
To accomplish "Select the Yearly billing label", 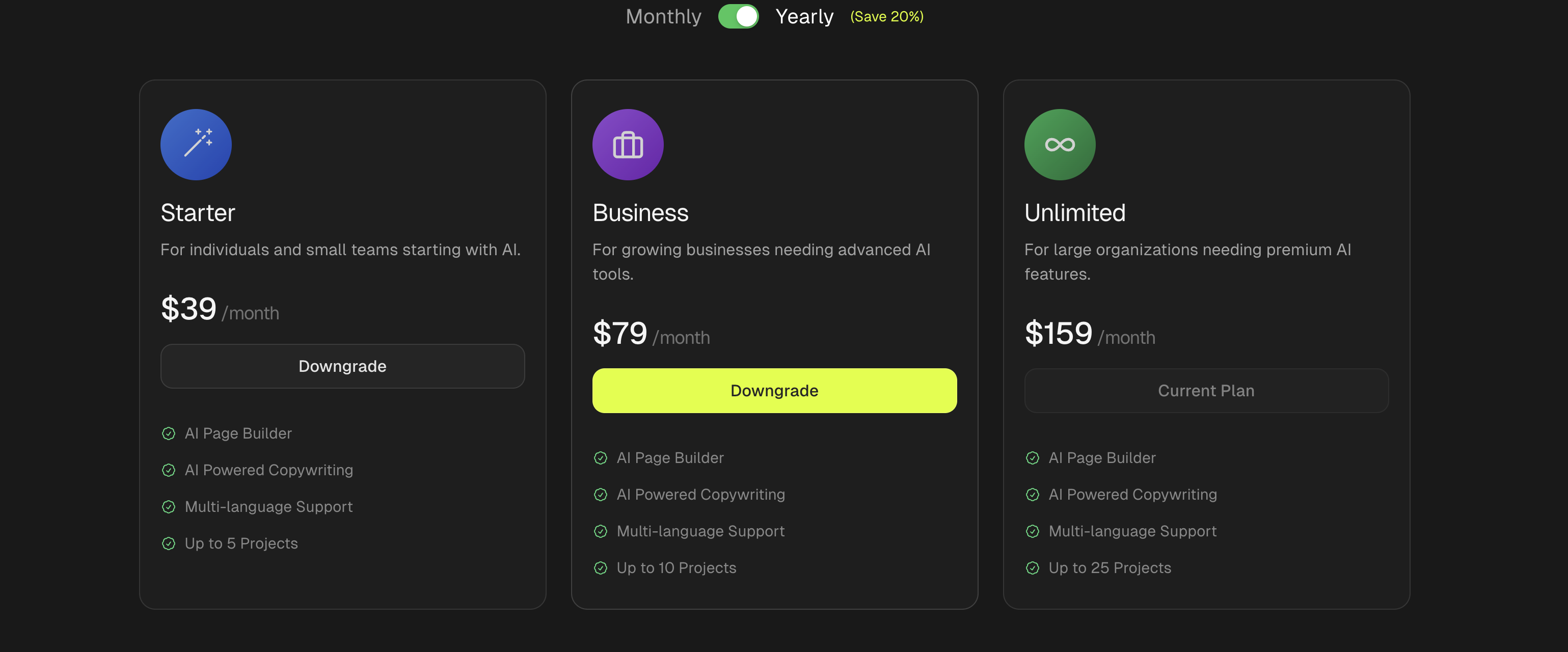I will [x=804, y=16].
